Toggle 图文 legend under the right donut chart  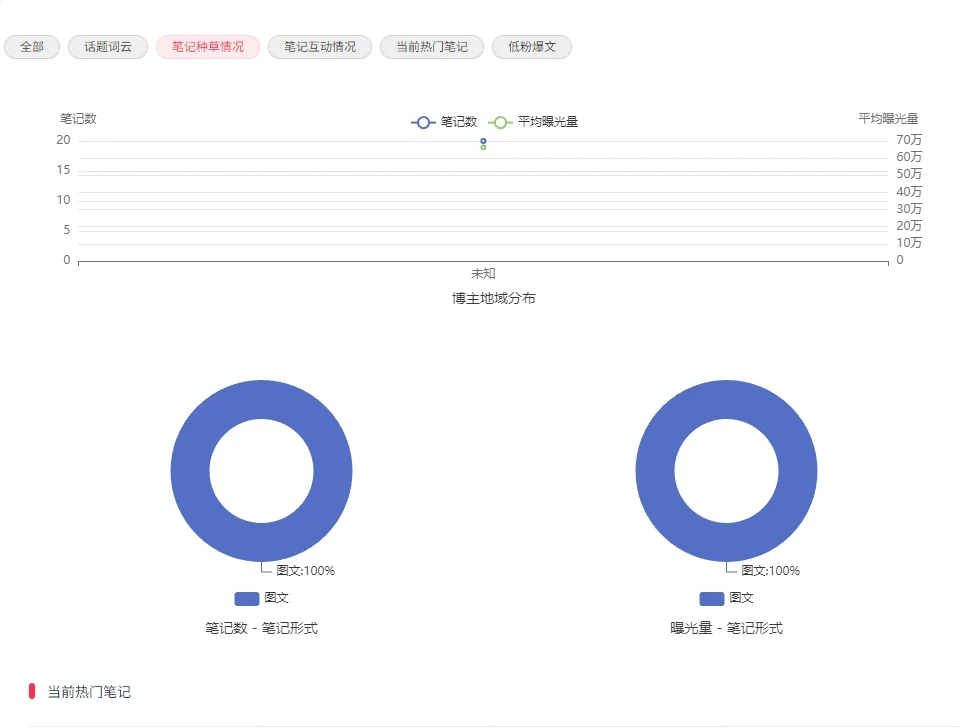pos(726,598)
